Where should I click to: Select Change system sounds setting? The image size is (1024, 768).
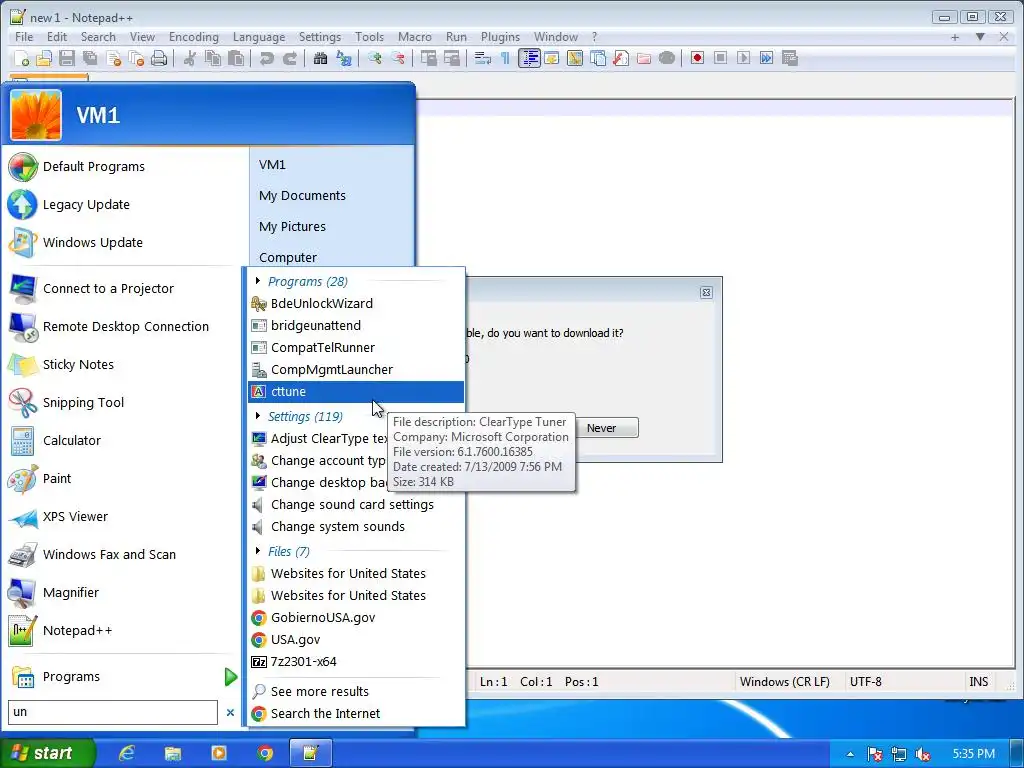(x=356, y=526)
